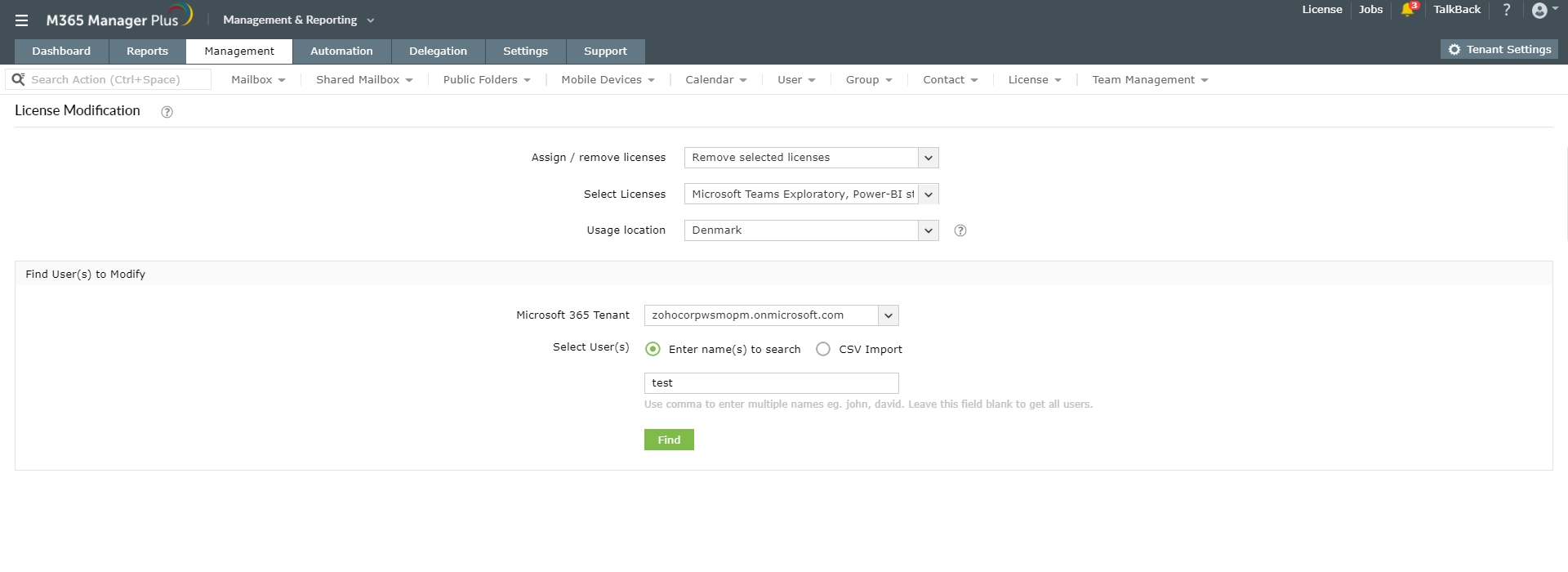Image resolution: width=1568 pixels, height=572 pixels.
Task: Open the Assign / remove licenses dropdown
Action: pyautogui.click(x=811, y=158)
